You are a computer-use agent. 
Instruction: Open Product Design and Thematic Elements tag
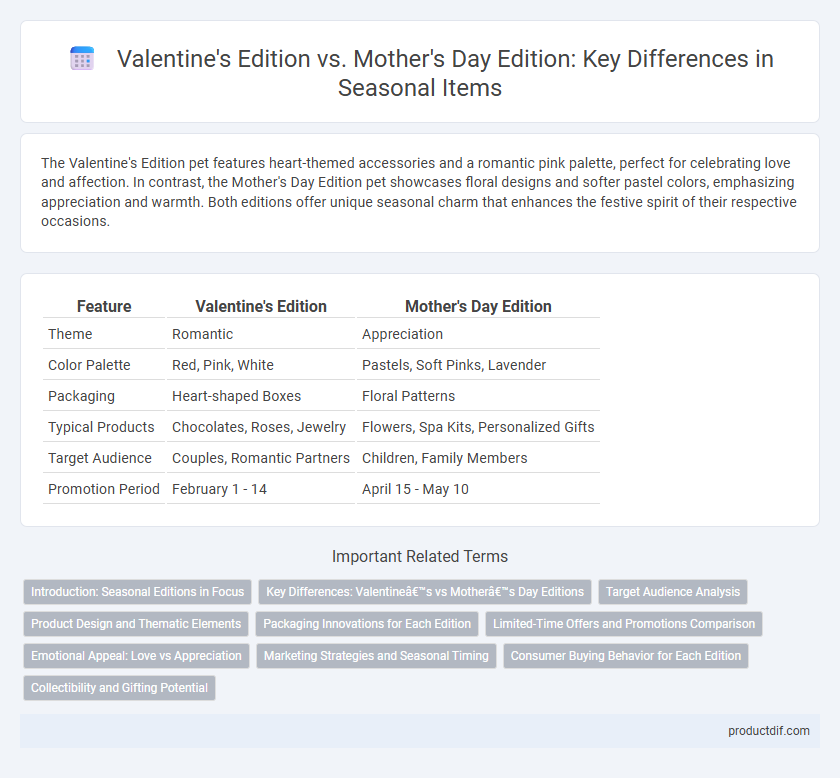click(x=136, y=624)
